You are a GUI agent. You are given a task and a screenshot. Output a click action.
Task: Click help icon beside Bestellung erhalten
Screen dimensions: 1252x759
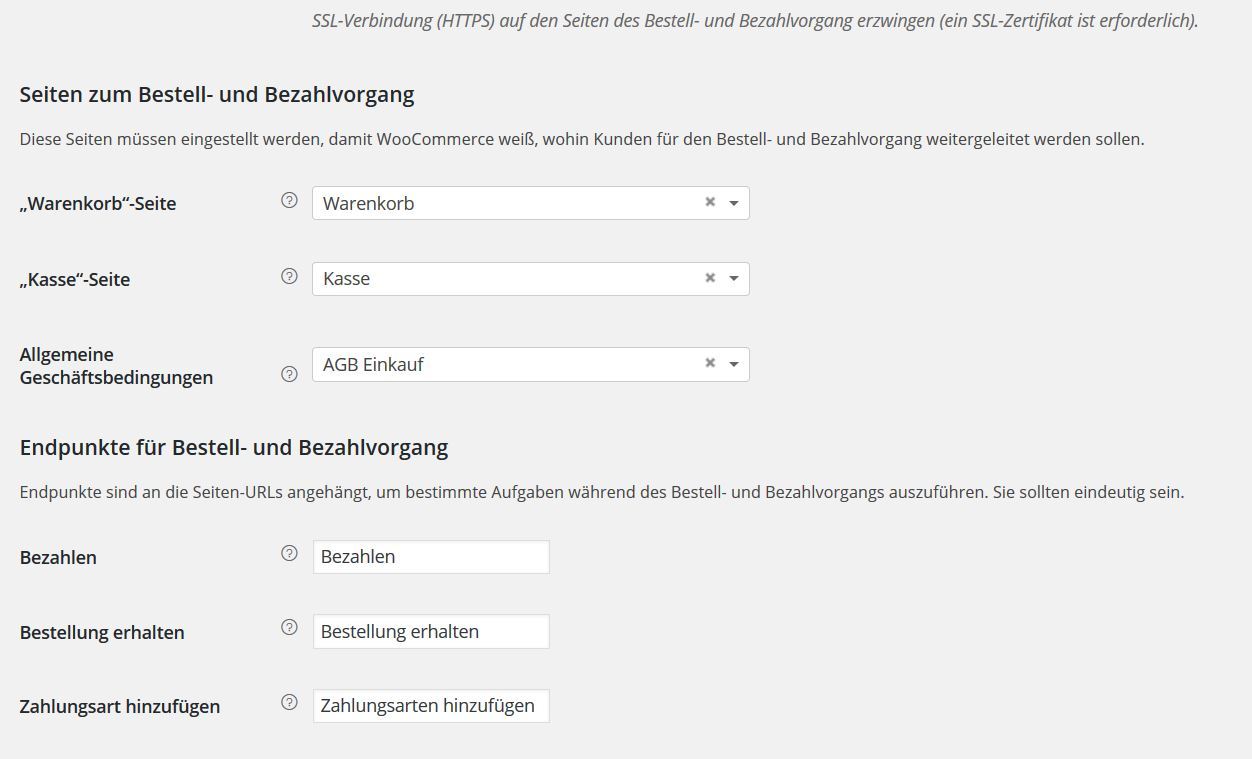click(x=289, y=627)
